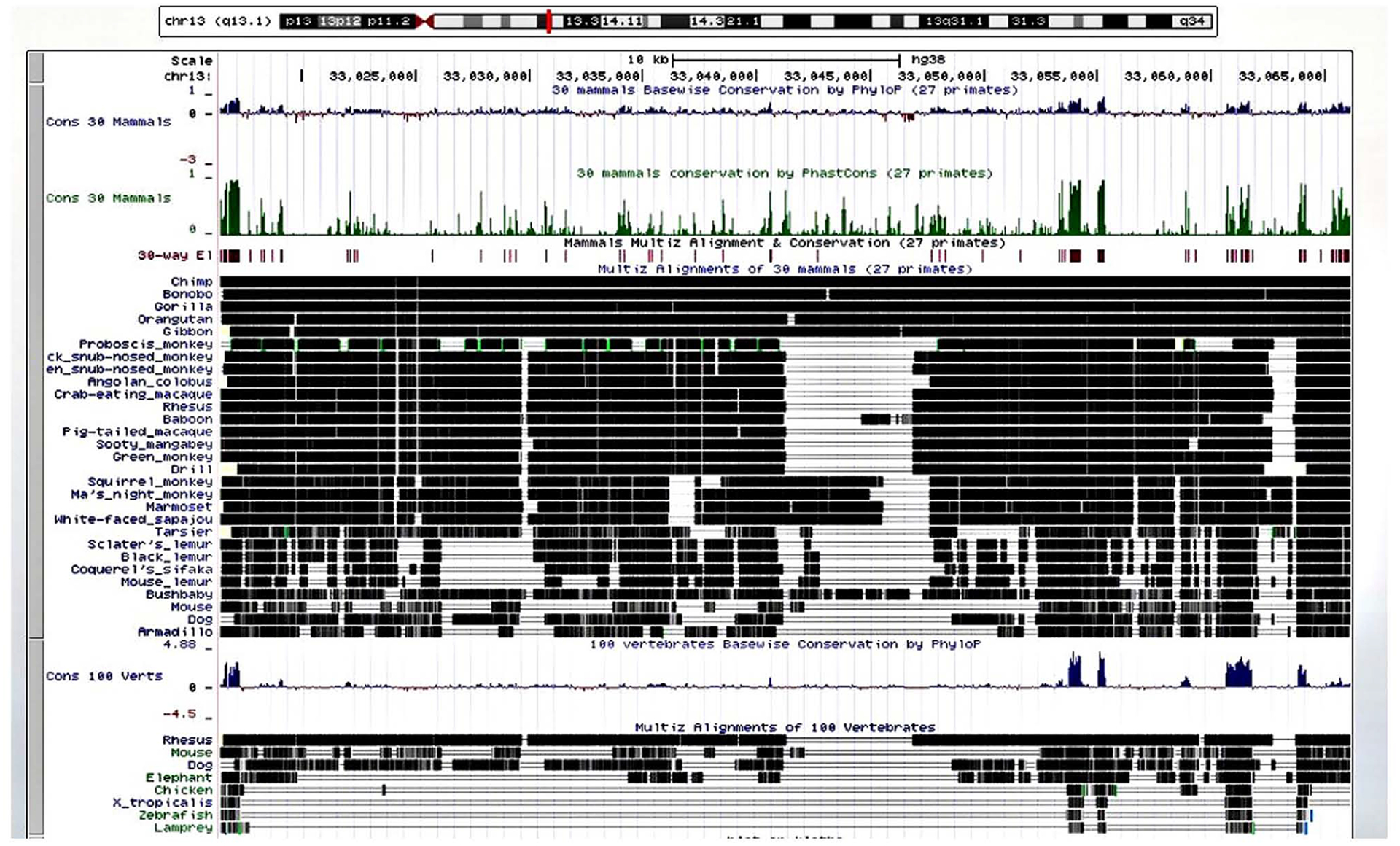Select the 13q31.1 band in the ideogram
1400x846 pixels.
click(x=954, y=21)
